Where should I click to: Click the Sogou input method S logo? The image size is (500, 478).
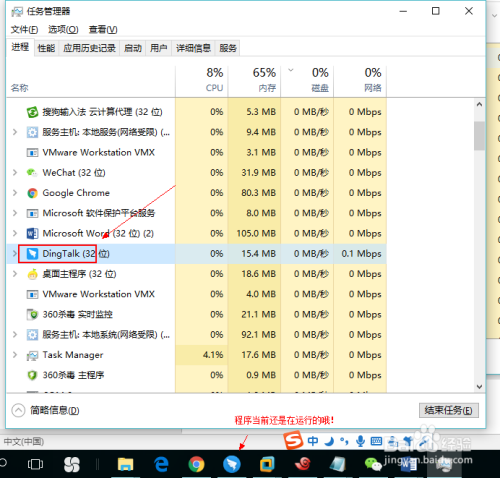pyautogui.click(x=293, y=440)
